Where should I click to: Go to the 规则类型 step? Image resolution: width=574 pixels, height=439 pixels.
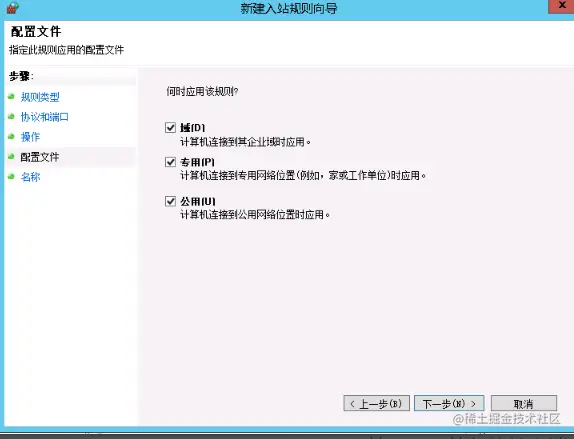click(x=40, y=97)
